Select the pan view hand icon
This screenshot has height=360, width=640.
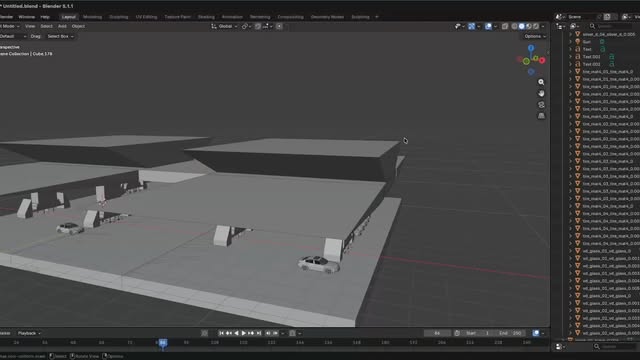click(x=541, y=93)
